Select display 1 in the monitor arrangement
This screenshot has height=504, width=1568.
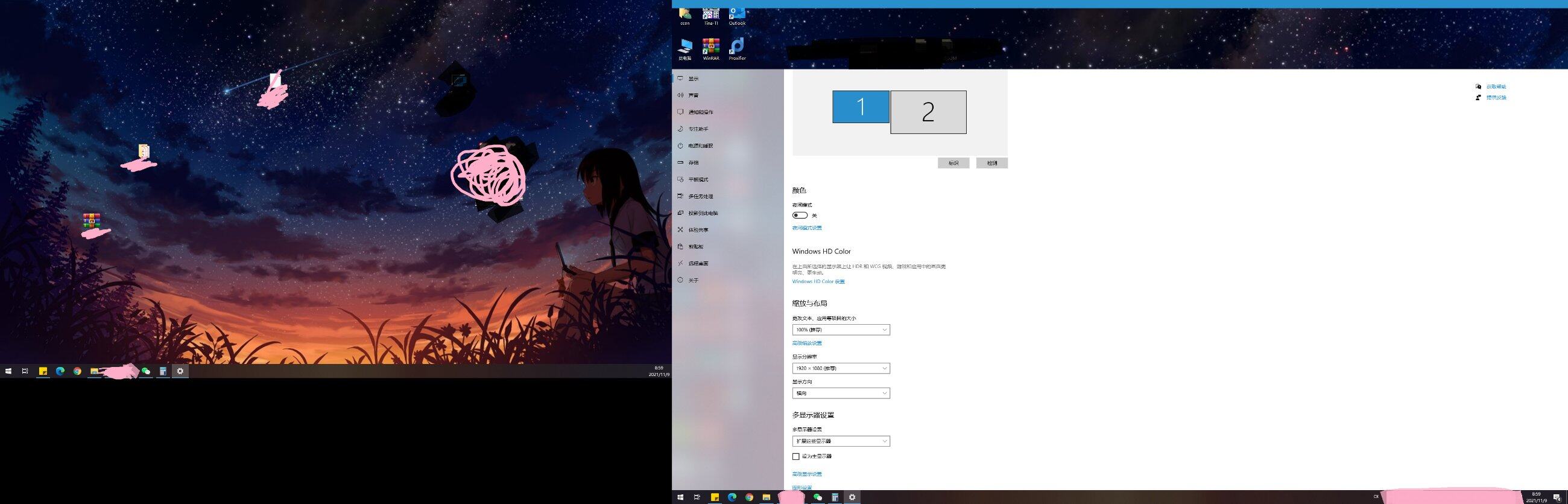[x=861, y=107]
